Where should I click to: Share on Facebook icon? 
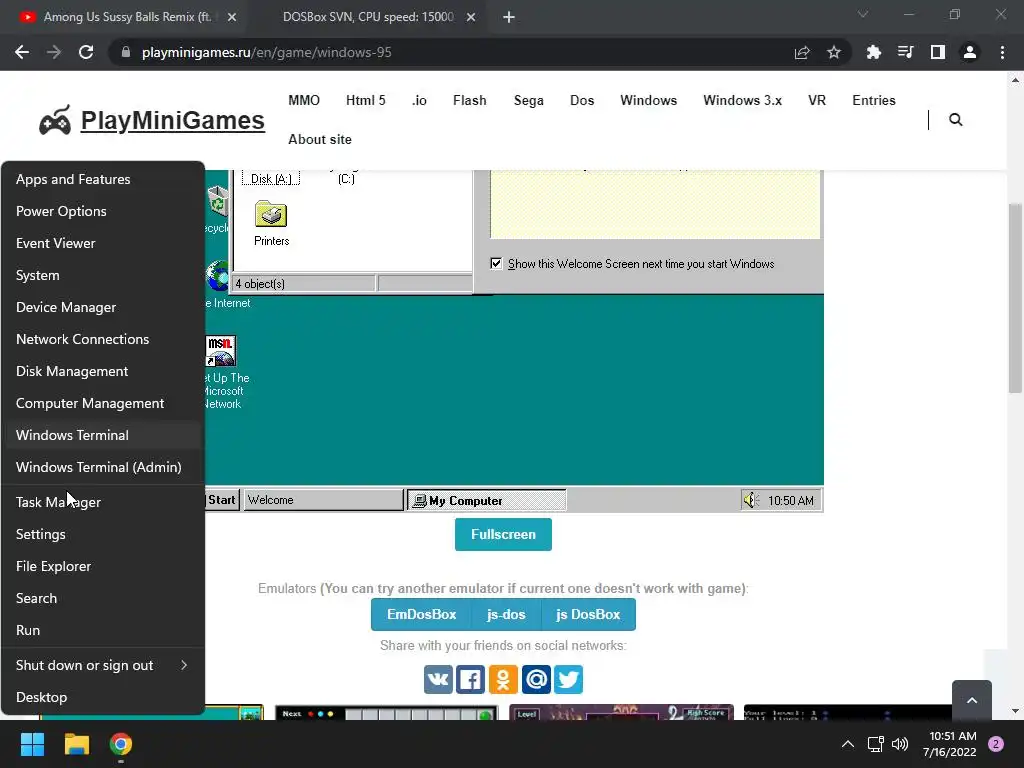470,679
